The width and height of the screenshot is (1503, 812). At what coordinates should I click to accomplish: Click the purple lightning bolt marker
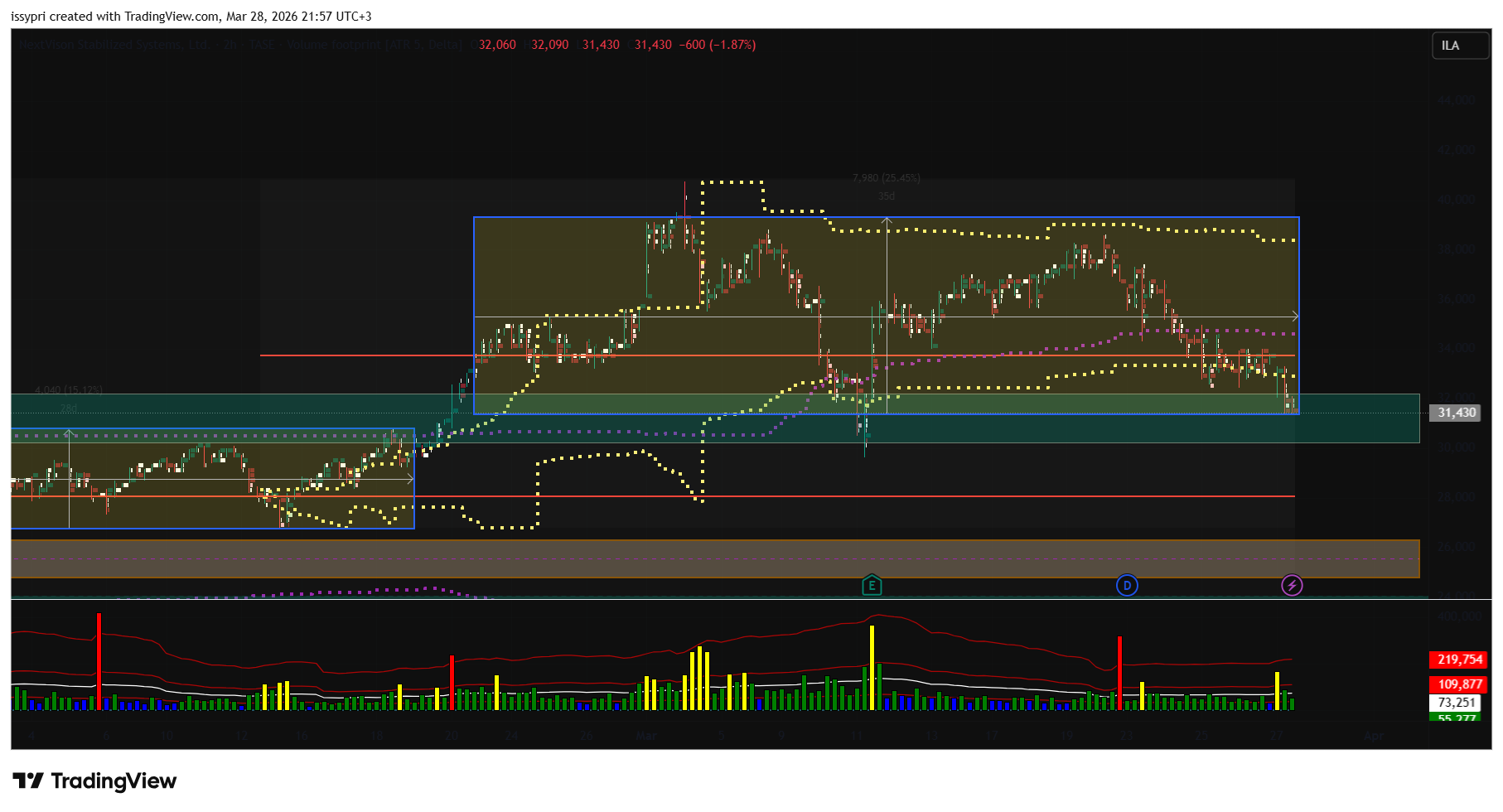point(1292,586)
